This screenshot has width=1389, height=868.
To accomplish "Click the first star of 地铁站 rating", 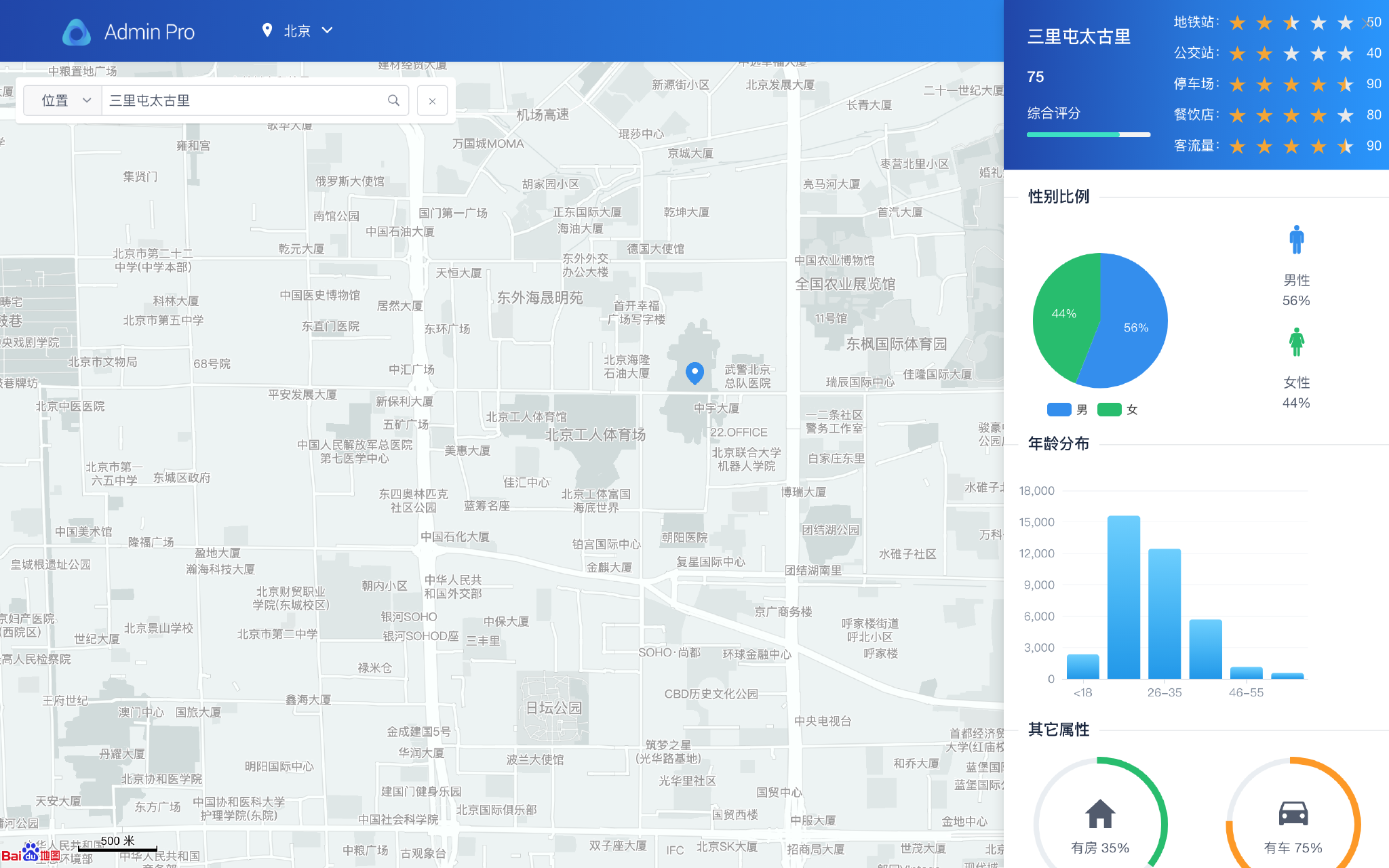I will point(1237,23).
